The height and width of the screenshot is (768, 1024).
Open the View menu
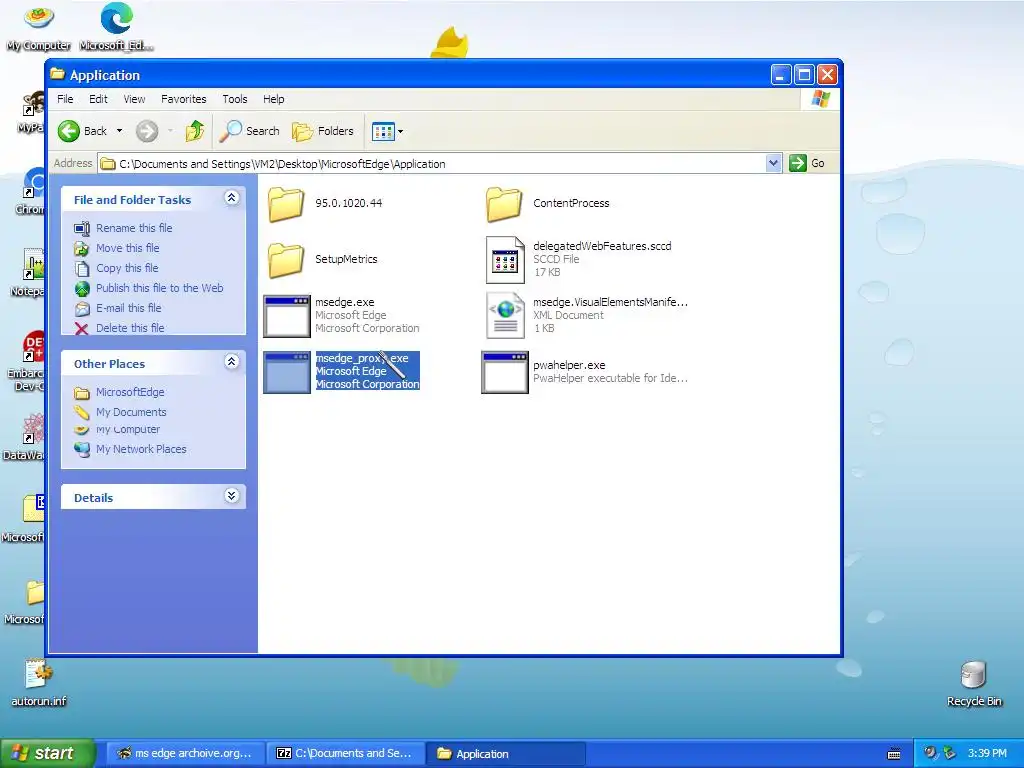pos(135,99)
